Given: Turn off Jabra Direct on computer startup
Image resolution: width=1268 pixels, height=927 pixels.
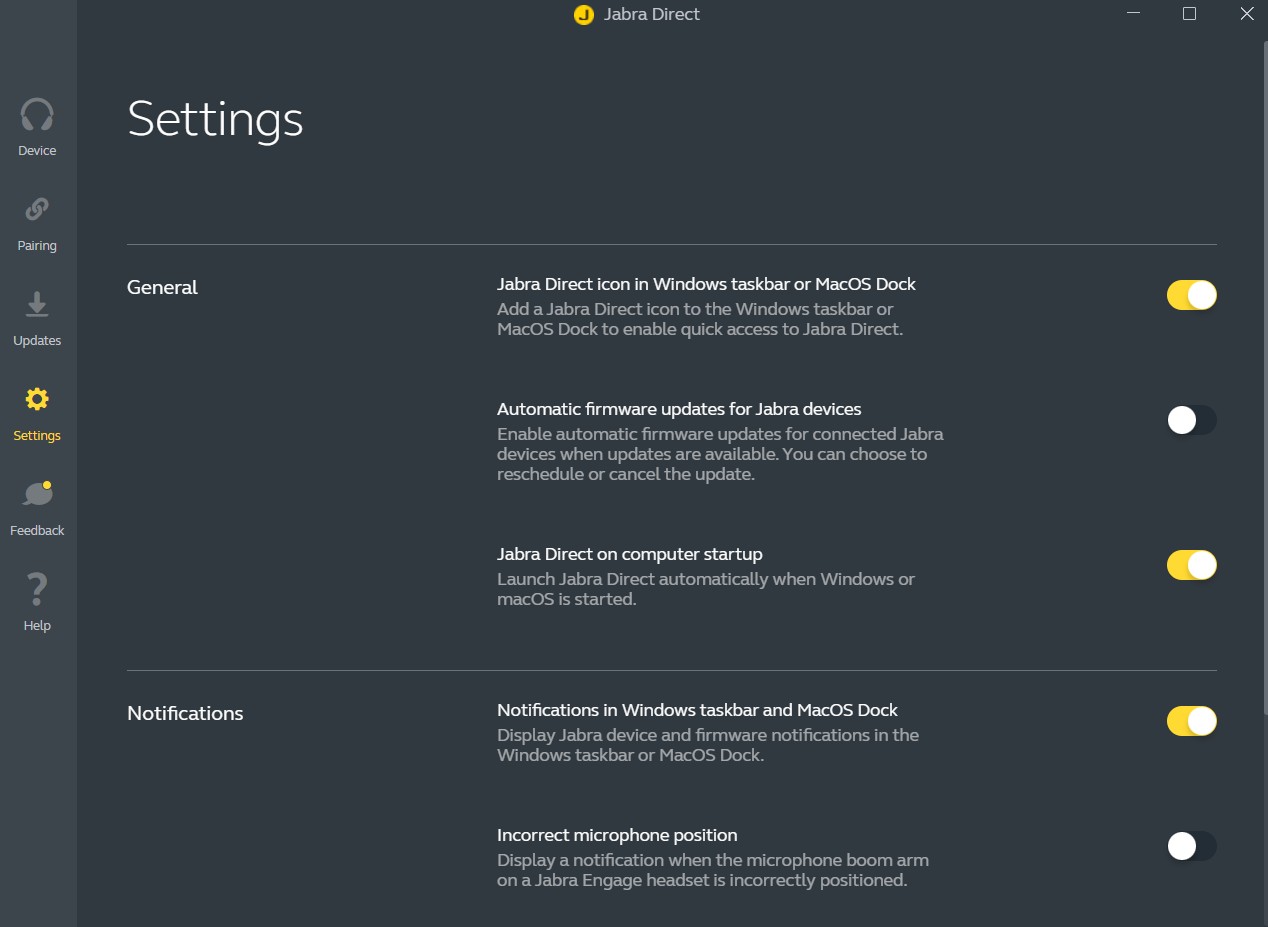Looking at the screenshot, I should coord(1191,565).
